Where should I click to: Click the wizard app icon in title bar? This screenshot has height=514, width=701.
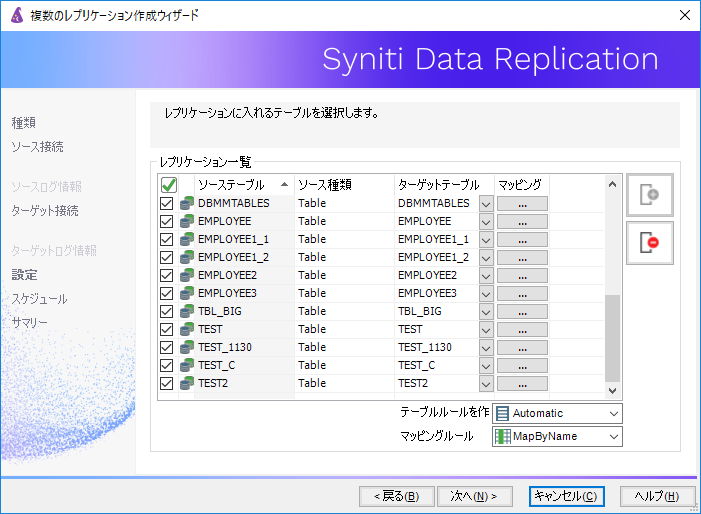tap(17, 15)
